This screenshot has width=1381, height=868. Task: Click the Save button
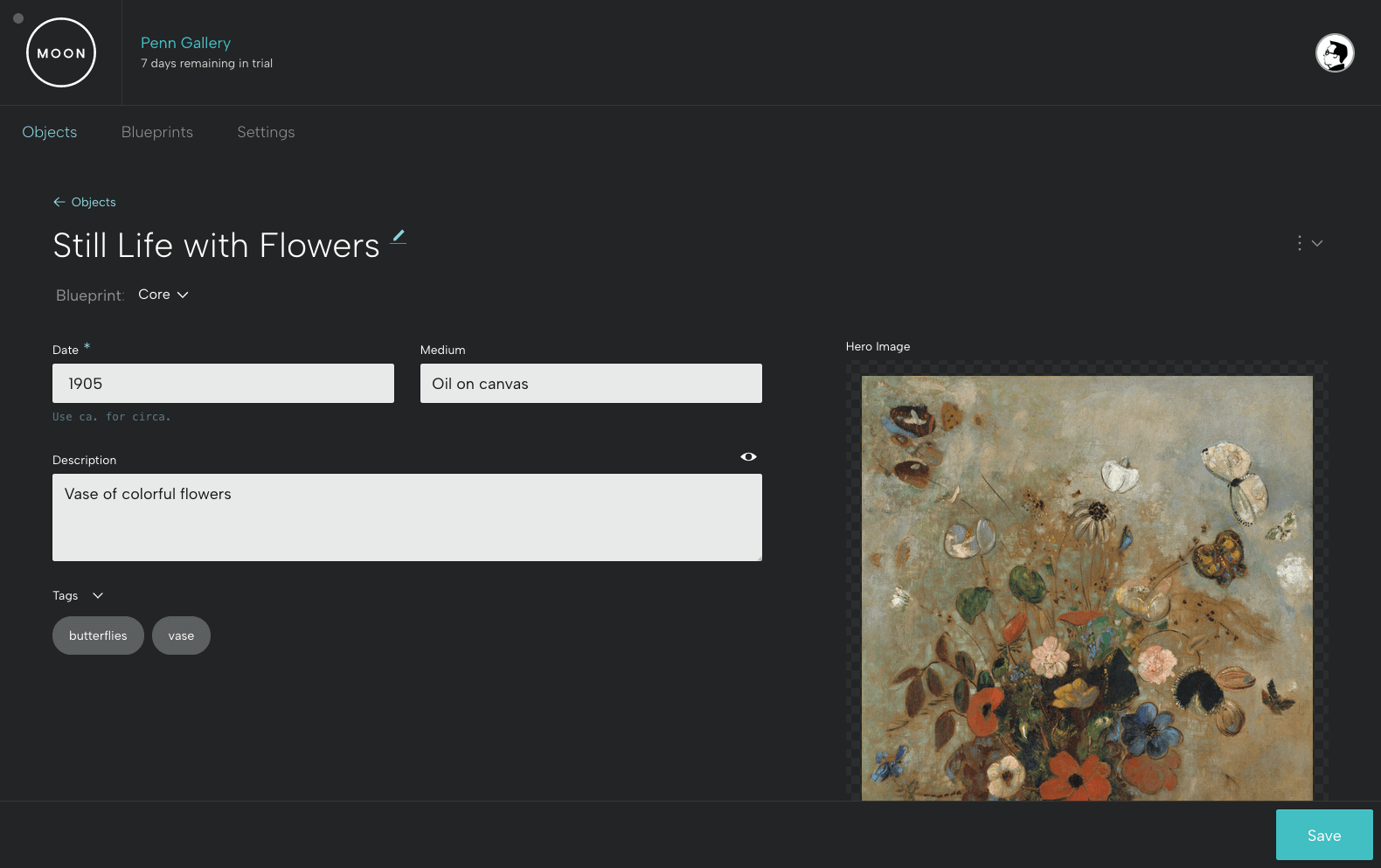click(x=1324, y=835)
